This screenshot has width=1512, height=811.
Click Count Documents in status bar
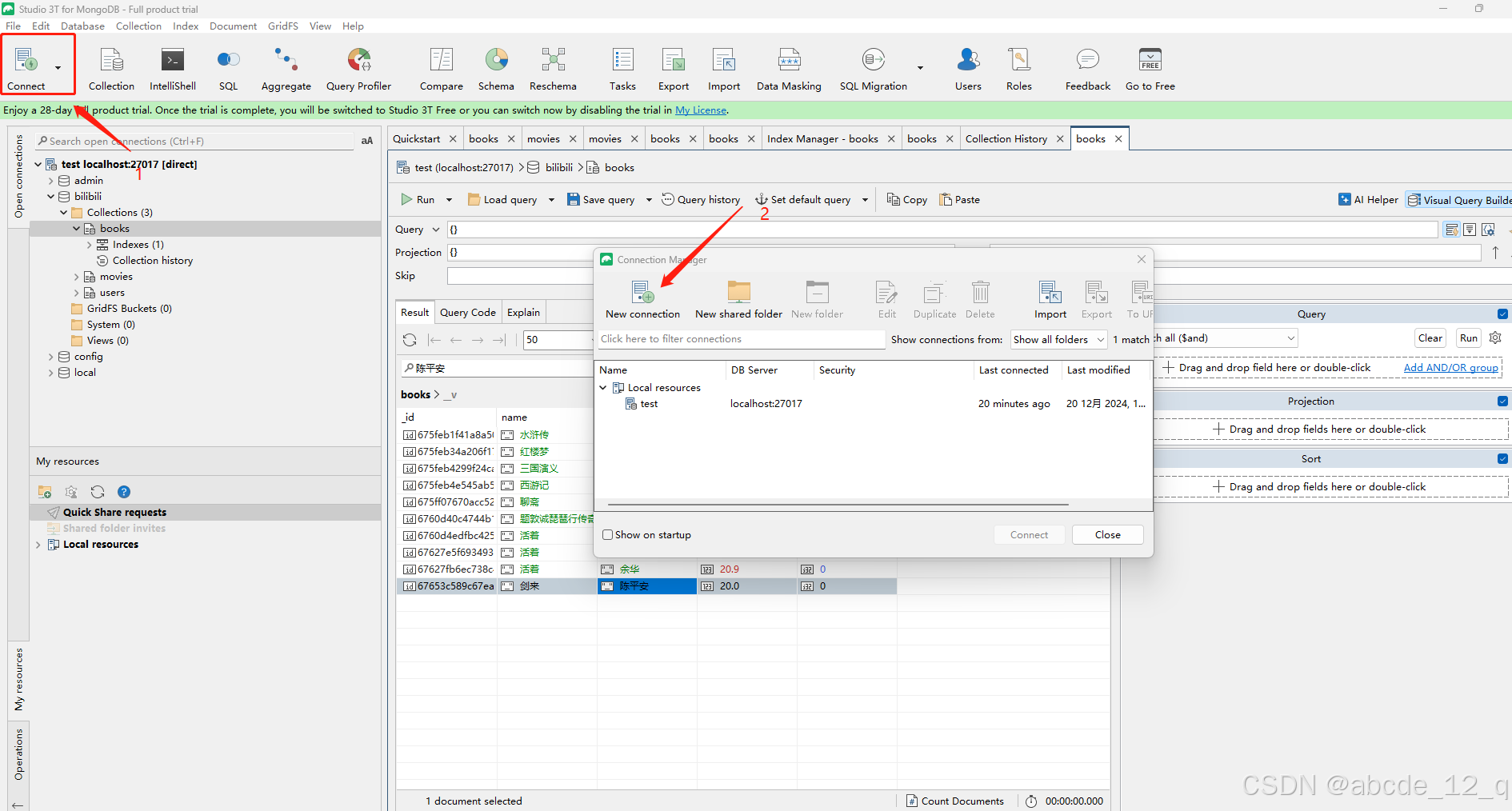[x=954, y=801]
